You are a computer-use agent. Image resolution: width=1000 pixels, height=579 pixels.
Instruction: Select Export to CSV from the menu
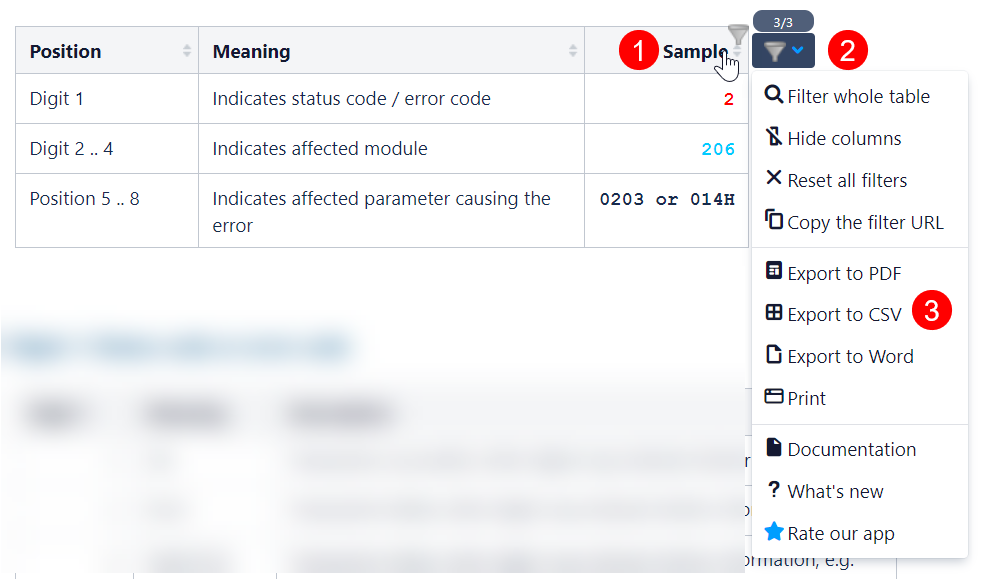(x=844, y=314)
